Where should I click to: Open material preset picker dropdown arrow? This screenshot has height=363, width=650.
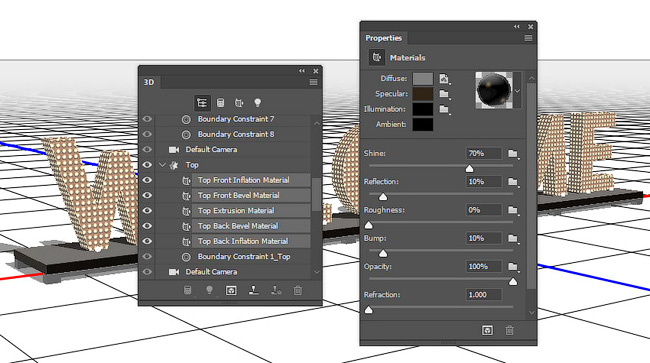[517, 91]
